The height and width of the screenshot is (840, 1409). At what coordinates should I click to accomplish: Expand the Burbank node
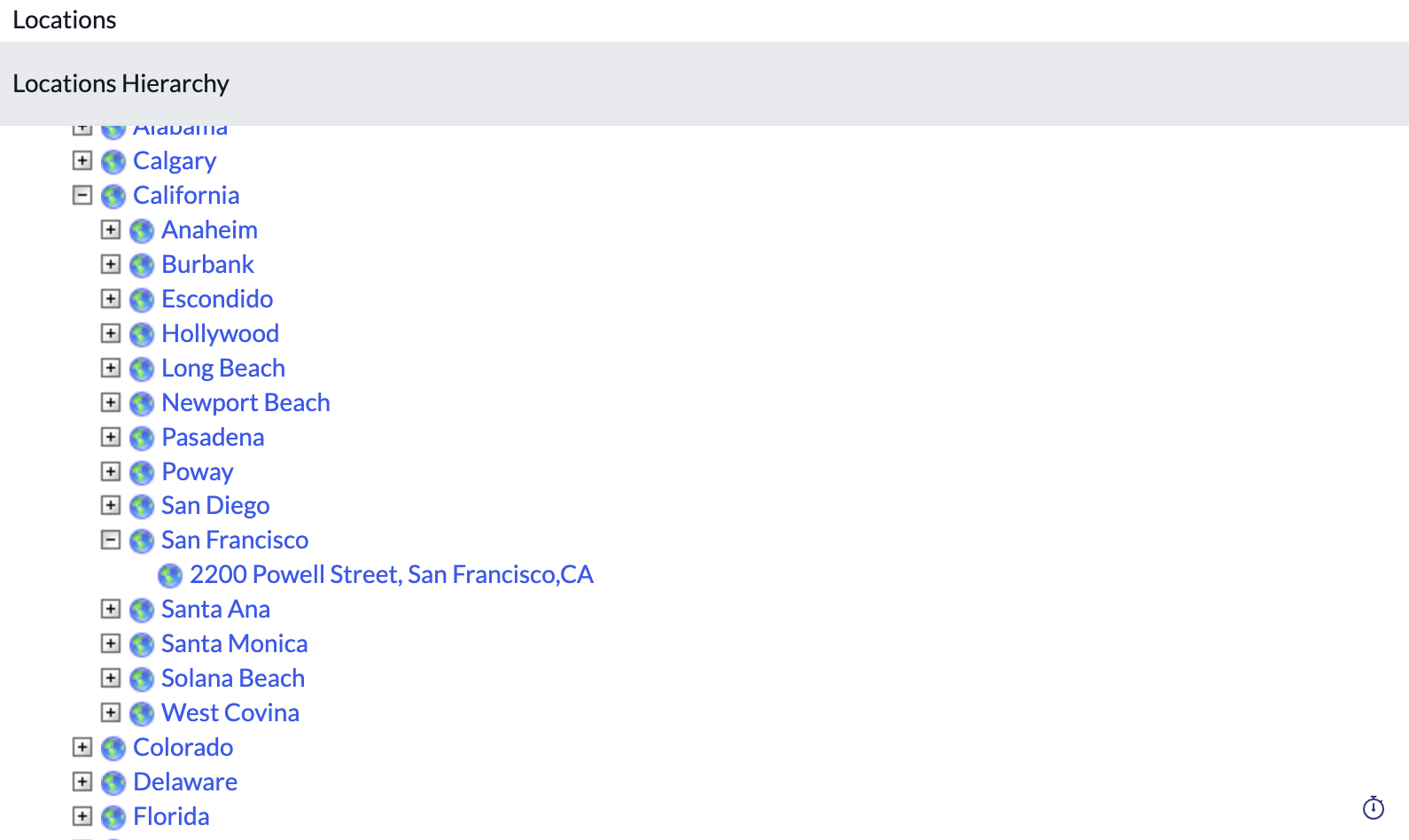point(111,264)
